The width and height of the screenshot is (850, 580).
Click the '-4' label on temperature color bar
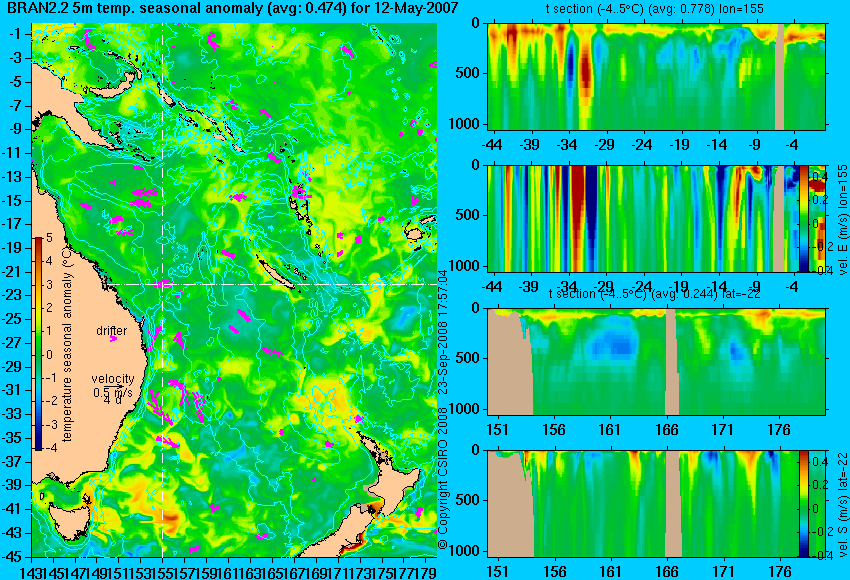(49, 448)
